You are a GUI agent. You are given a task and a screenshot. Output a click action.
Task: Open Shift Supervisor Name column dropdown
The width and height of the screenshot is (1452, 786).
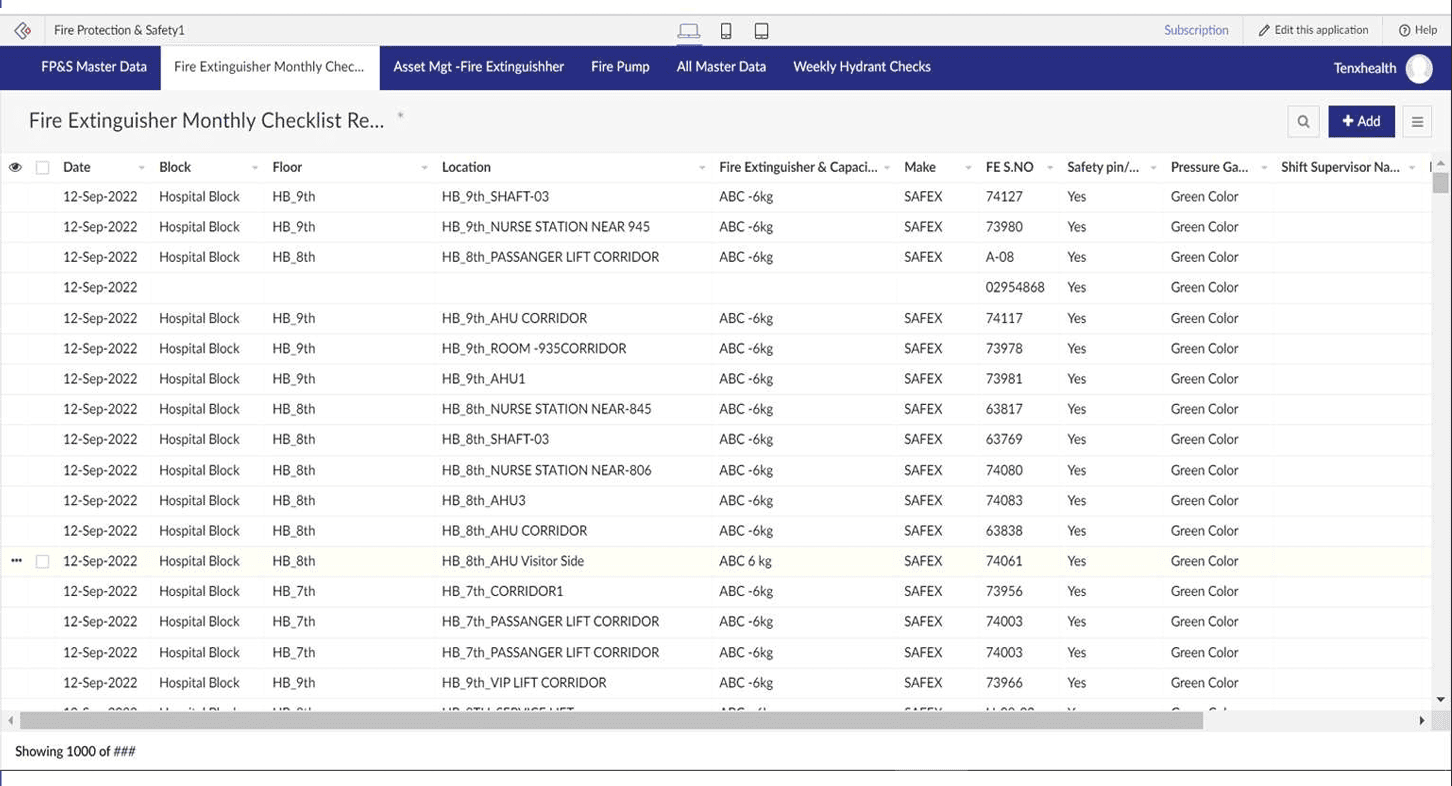click(1412, 168)
